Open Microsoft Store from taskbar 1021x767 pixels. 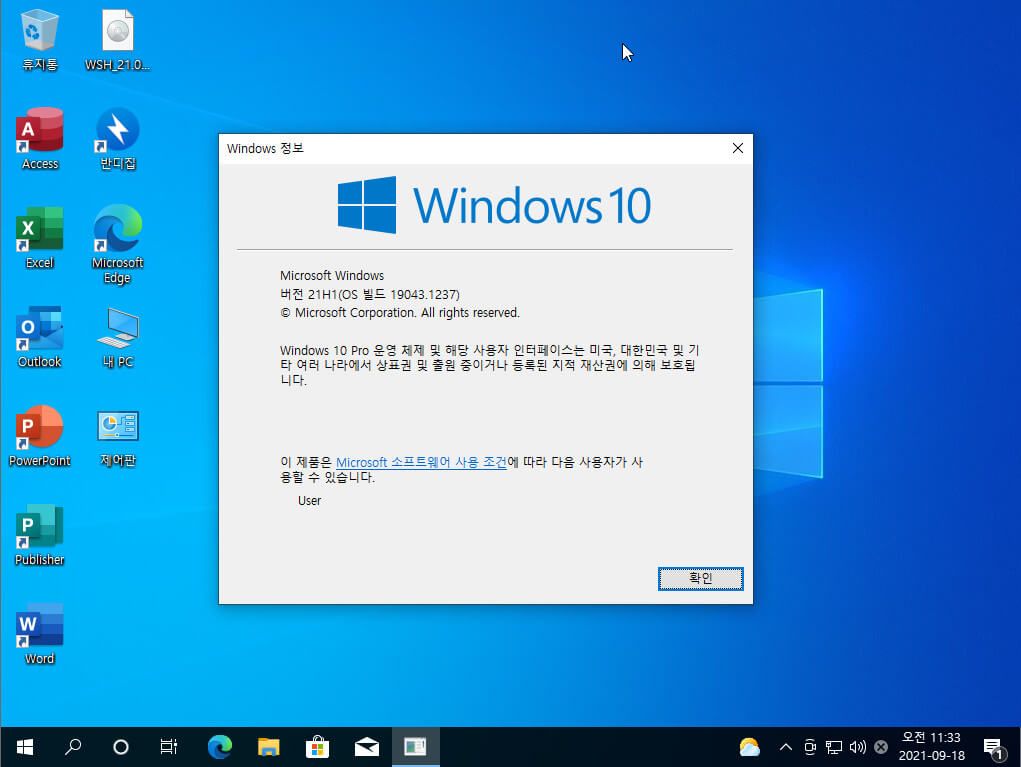pyautogui.click(x=317, y=747)
